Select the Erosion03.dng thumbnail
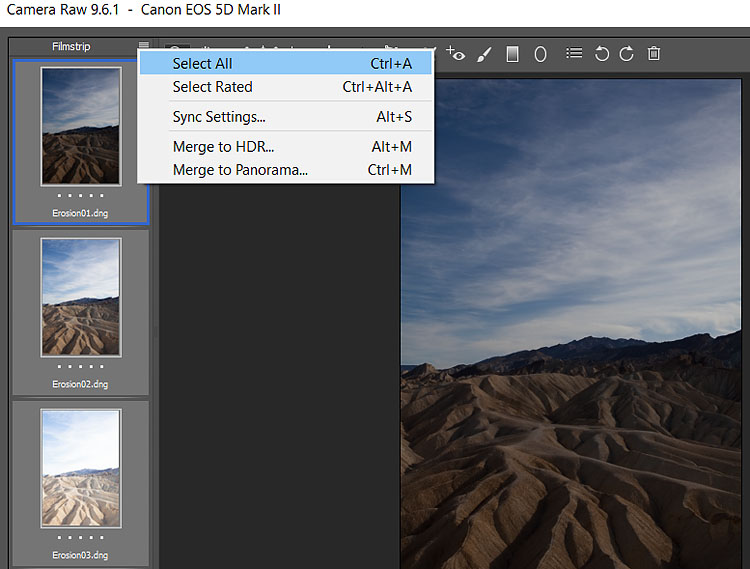Image resolution: width=750 pixels, height=569 pixels. coord(81,469)
